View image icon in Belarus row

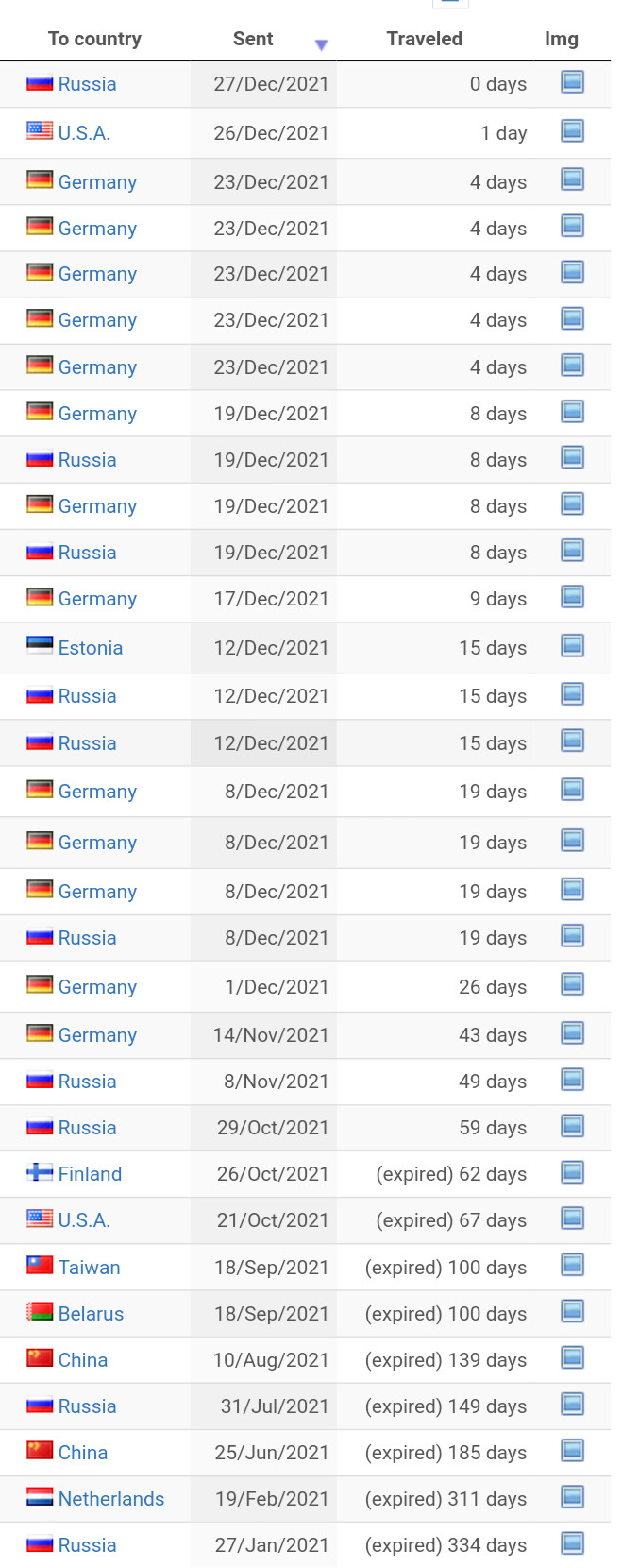point(572,1312)
